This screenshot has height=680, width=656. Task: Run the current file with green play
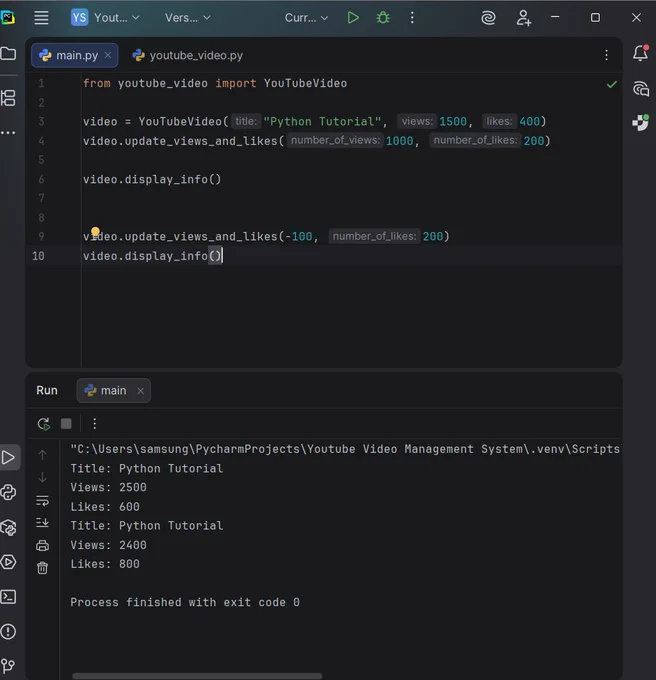(x=353, y=18)
